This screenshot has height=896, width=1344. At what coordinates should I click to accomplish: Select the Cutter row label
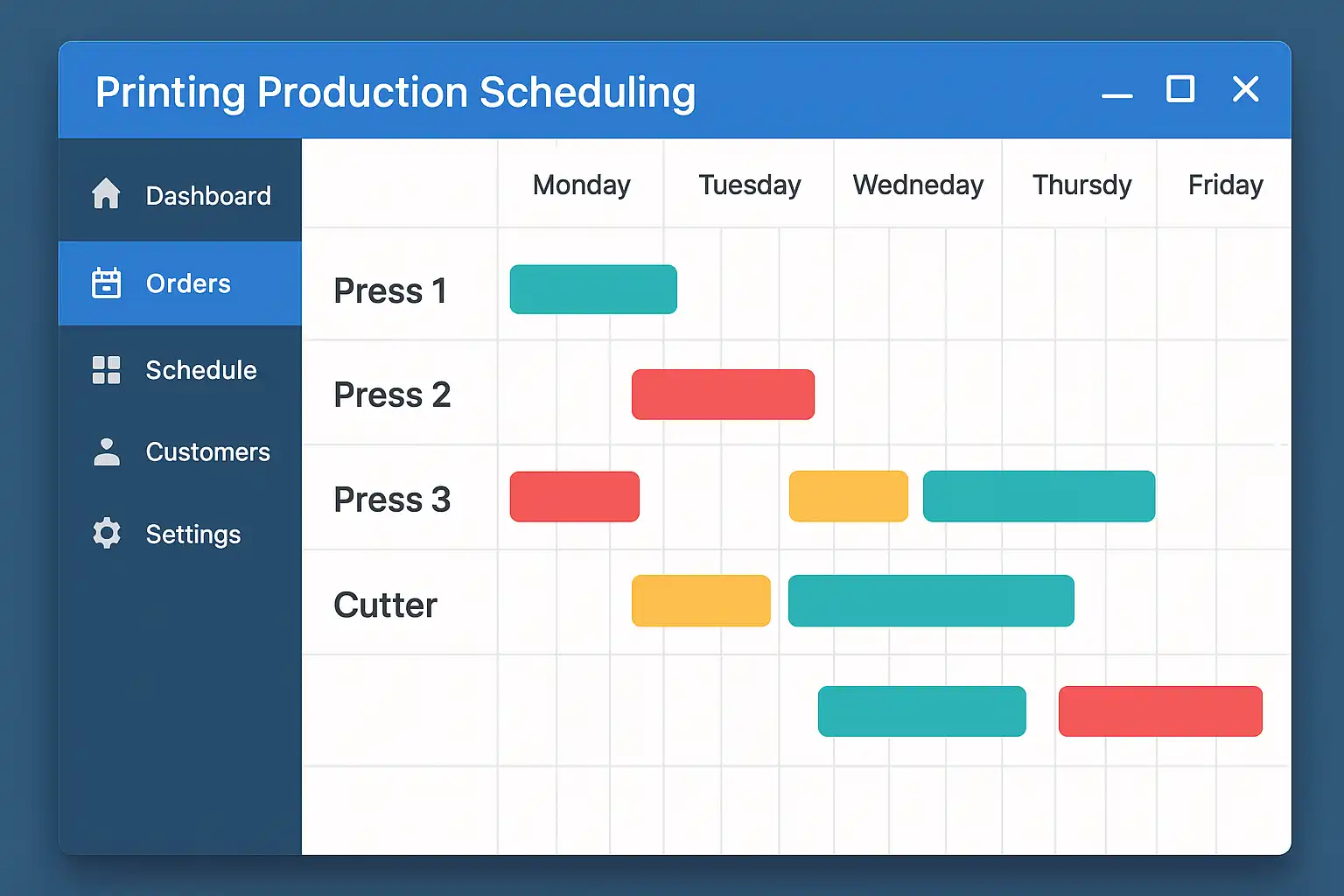pos(385,605)
